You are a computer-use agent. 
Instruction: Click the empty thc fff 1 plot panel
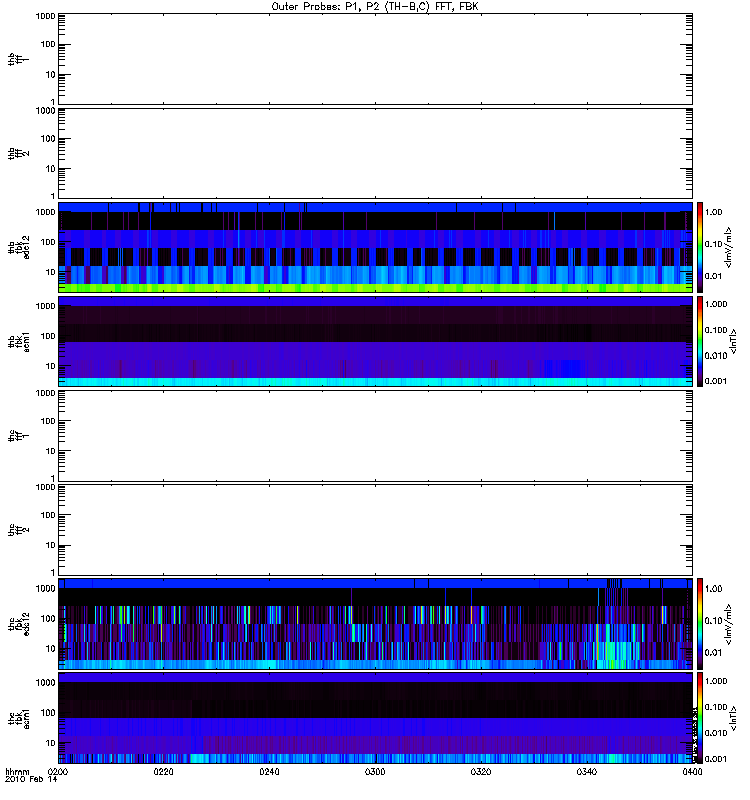375,436
